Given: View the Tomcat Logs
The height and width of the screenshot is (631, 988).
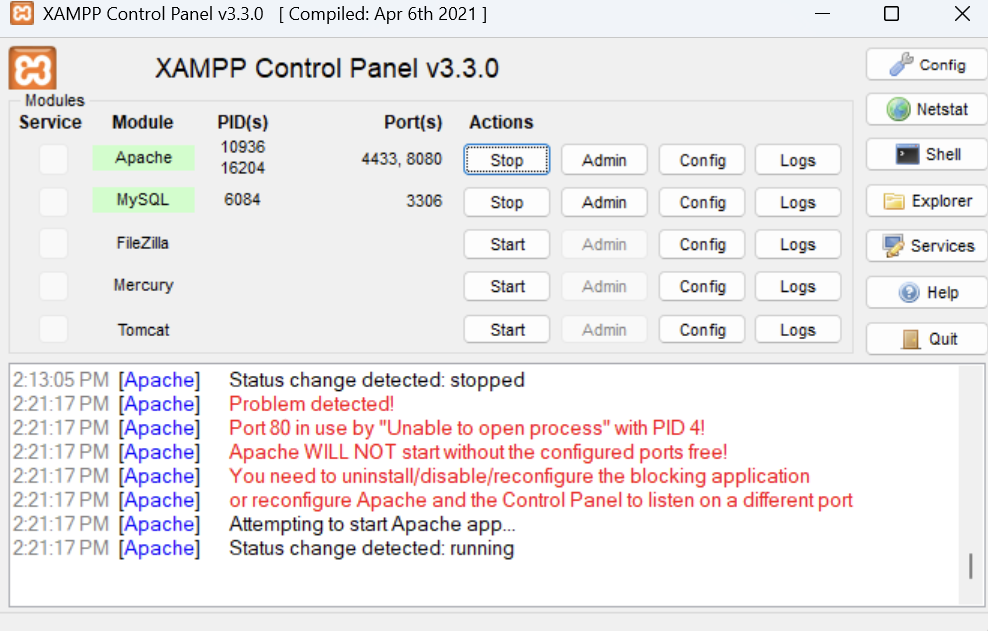Looking at the screenshot, I should (x=797, y=330).
